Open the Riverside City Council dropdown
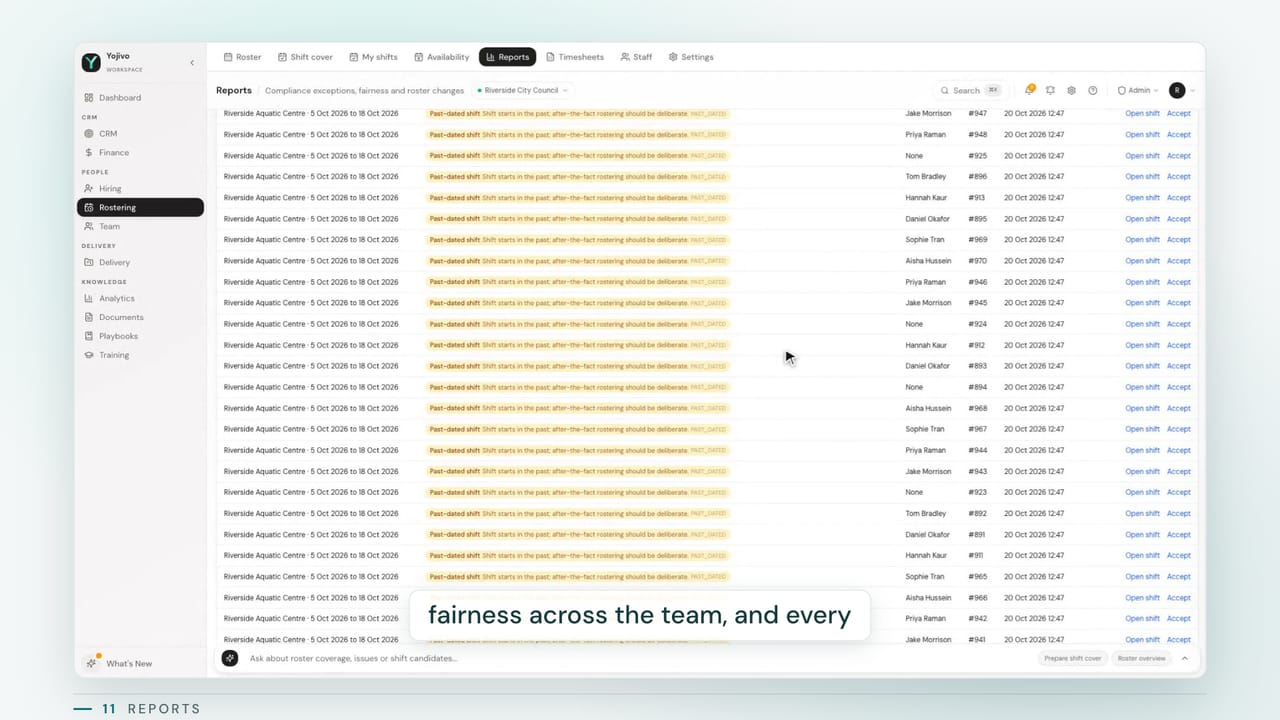The image size is (1280, 720). 521,90
